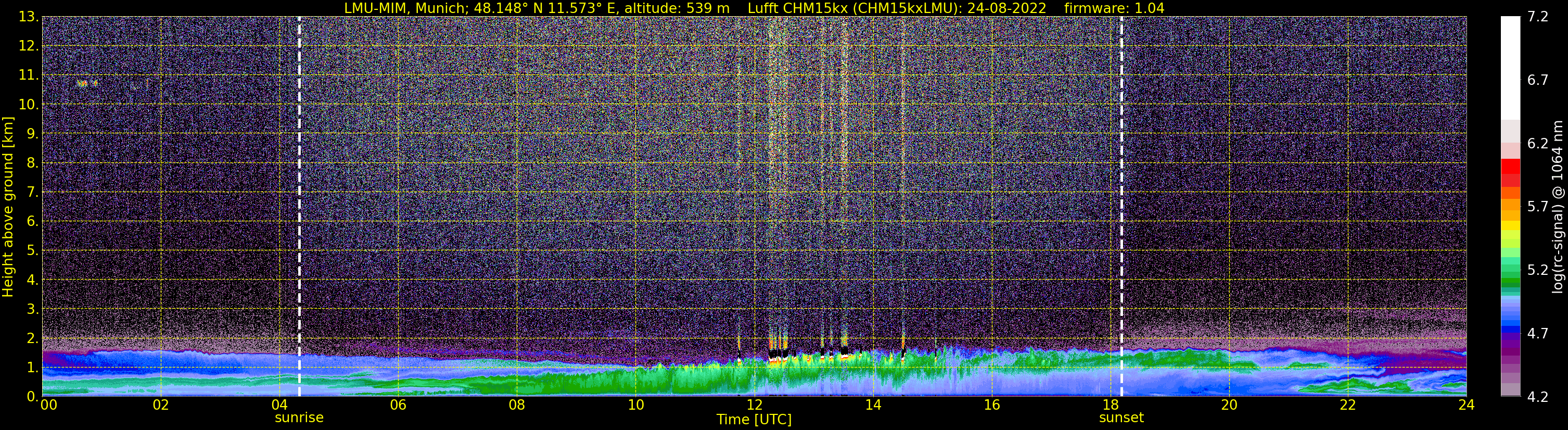Click the '0.' height tick label
Screen dimensions: 1568x430
[33, 397]
